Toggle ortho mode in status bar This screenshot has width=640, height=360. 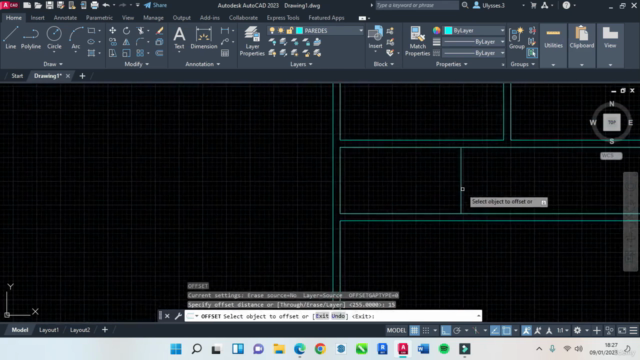pos(446,330)
